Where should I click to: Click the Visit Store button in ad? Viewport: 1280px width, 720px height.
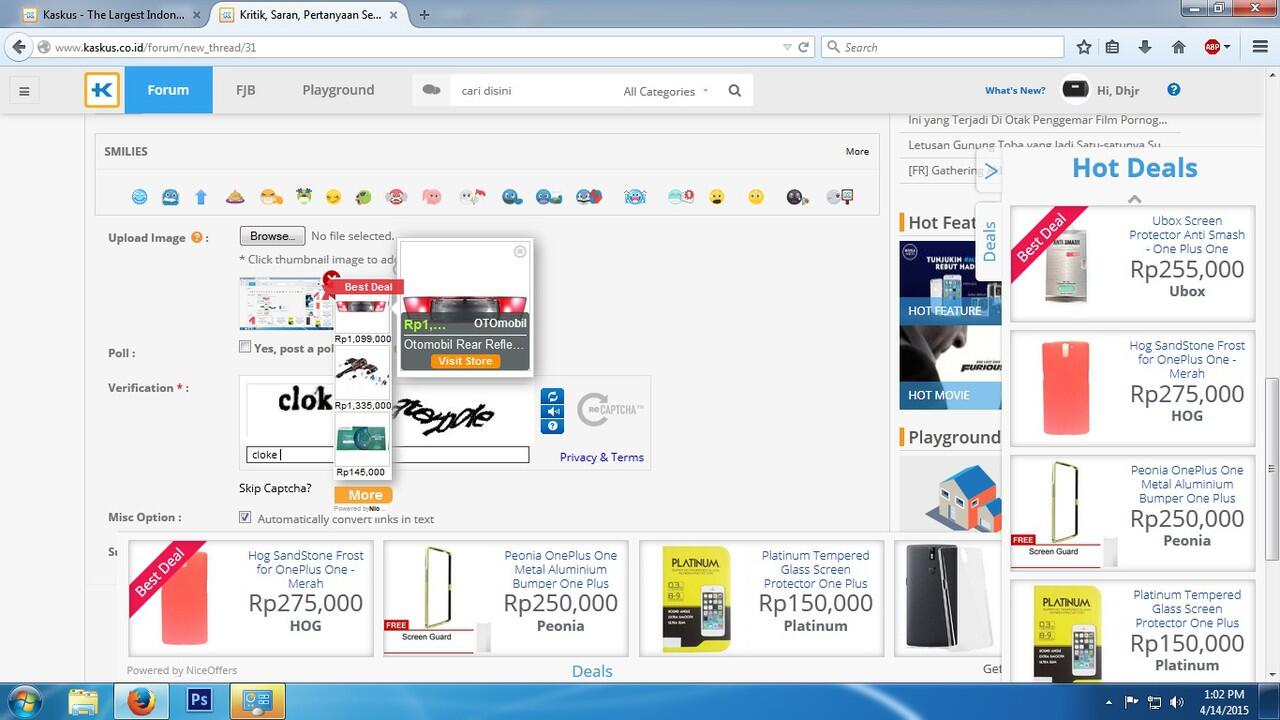point(465,361)
